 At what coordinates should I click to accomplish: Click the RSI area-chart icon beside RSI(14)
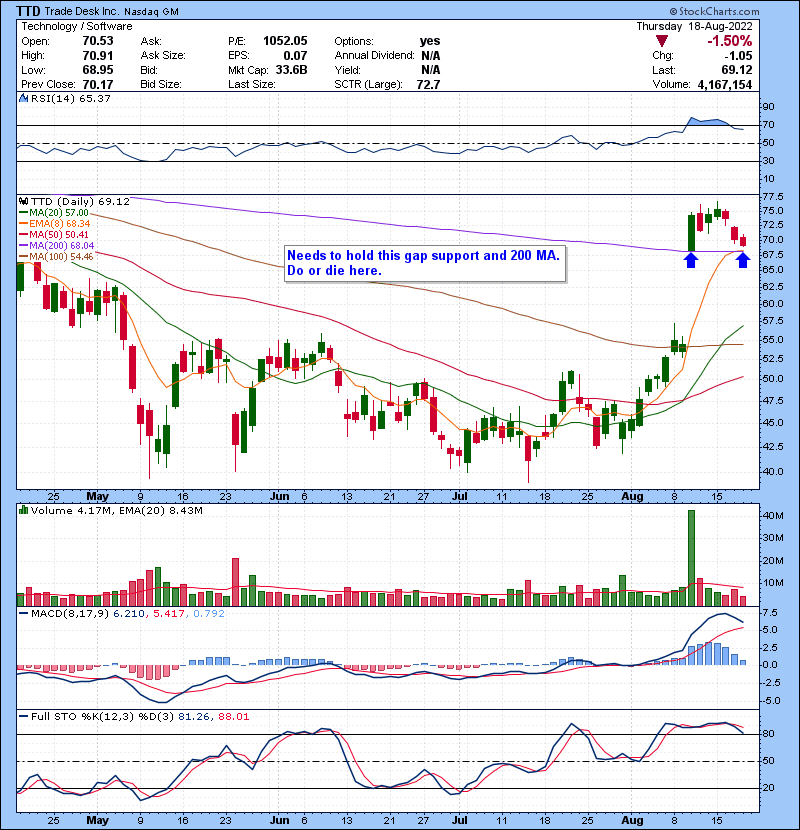coord(23,98)
